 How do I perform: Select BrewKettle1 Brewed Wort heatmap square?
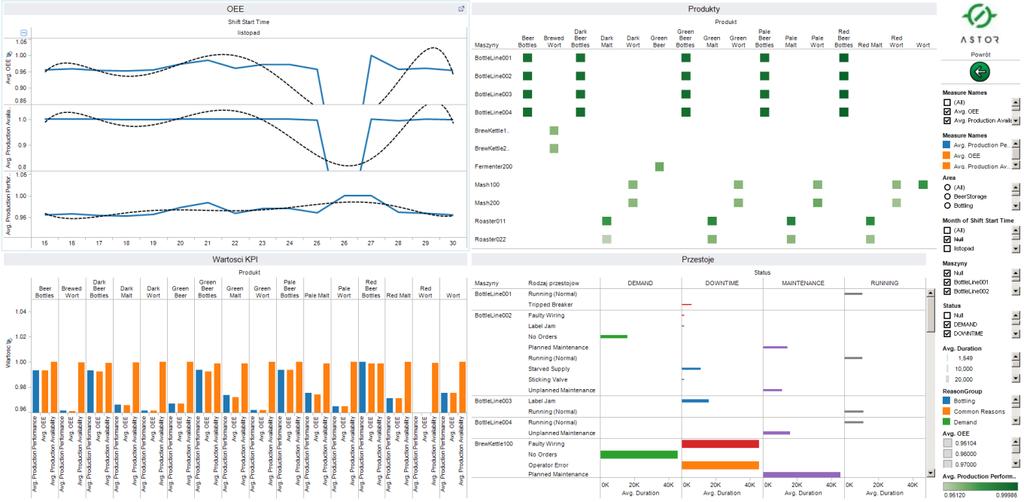click(x=554, y=131)
